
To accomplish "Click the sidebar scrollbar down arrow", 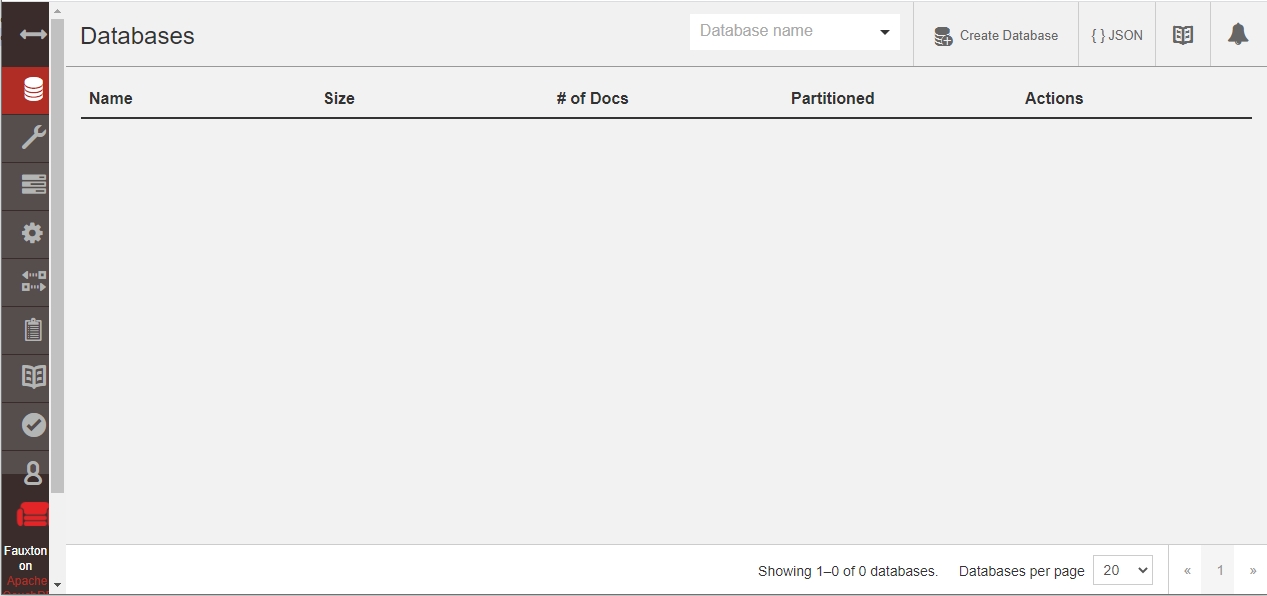I will [x=57, y=584].
